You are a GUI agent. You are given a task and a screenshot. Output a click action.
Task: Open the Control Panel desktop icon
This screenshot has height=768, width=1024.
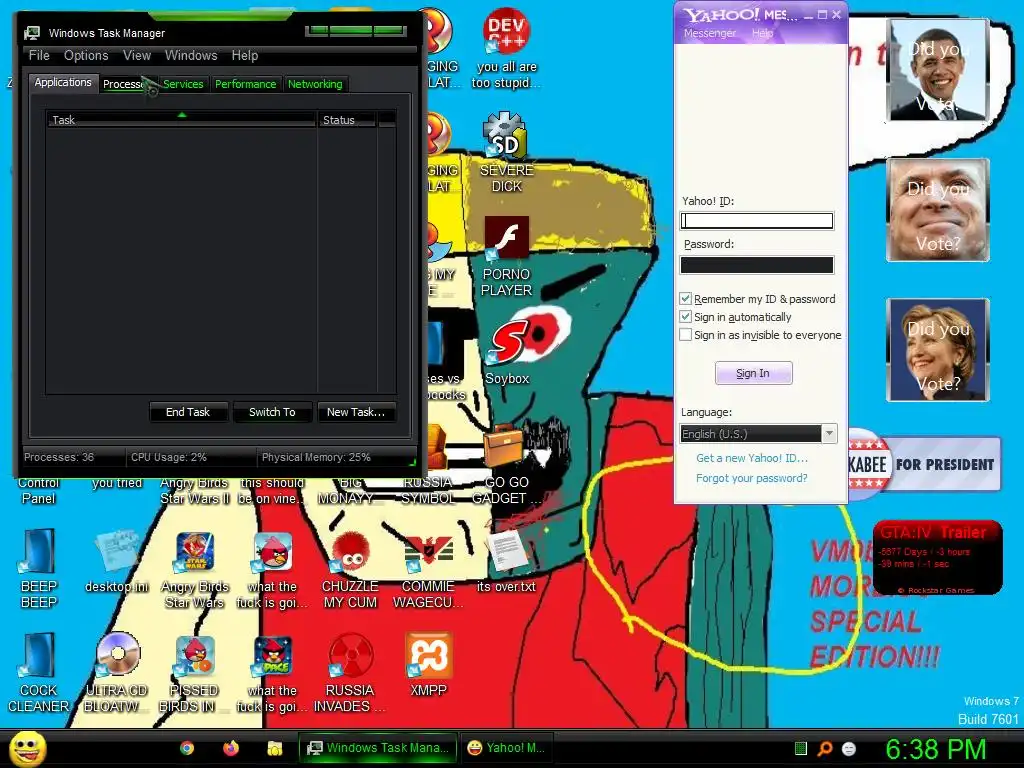[x=39, y=490]
